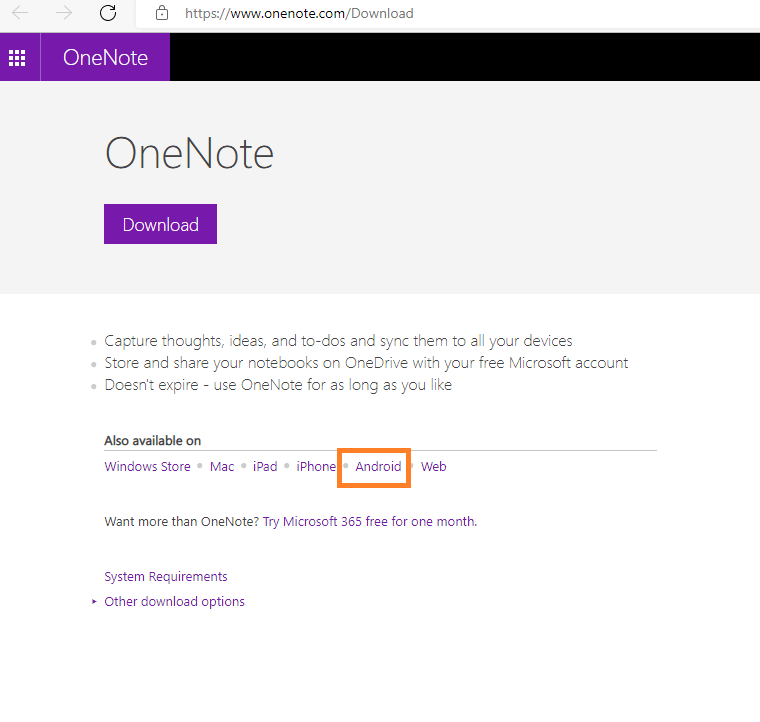The width and height of the screenshot is (760, 722).
Task: Click the large OneNote page heading
Action: coord(190,153)
